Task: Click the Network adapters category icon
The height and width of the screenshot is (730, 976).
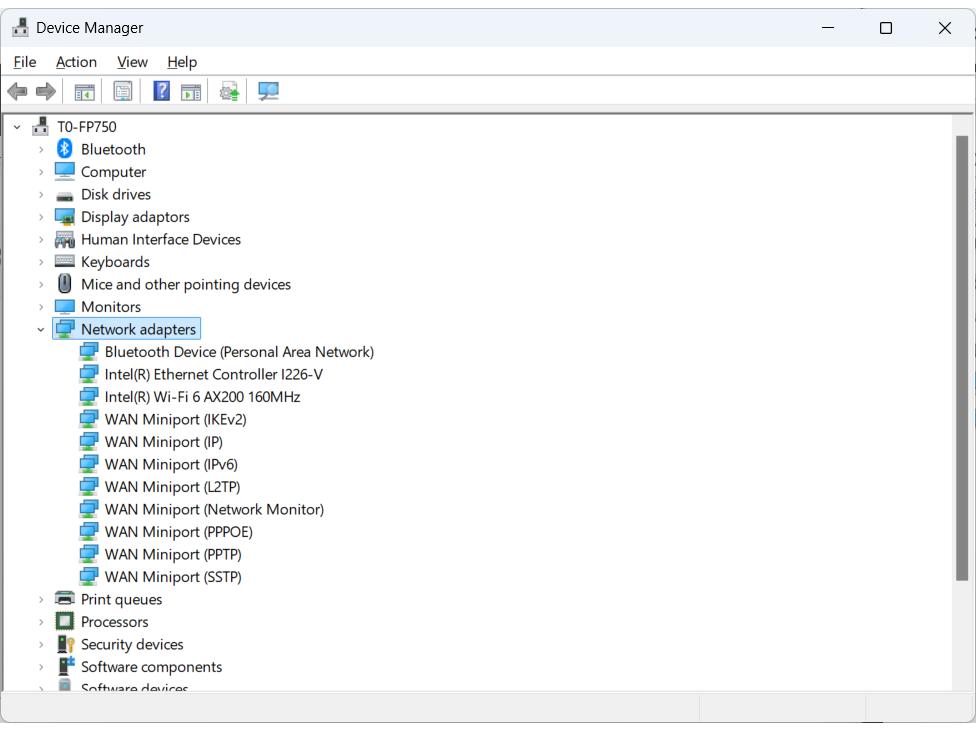Action: [x=64, y=329]
